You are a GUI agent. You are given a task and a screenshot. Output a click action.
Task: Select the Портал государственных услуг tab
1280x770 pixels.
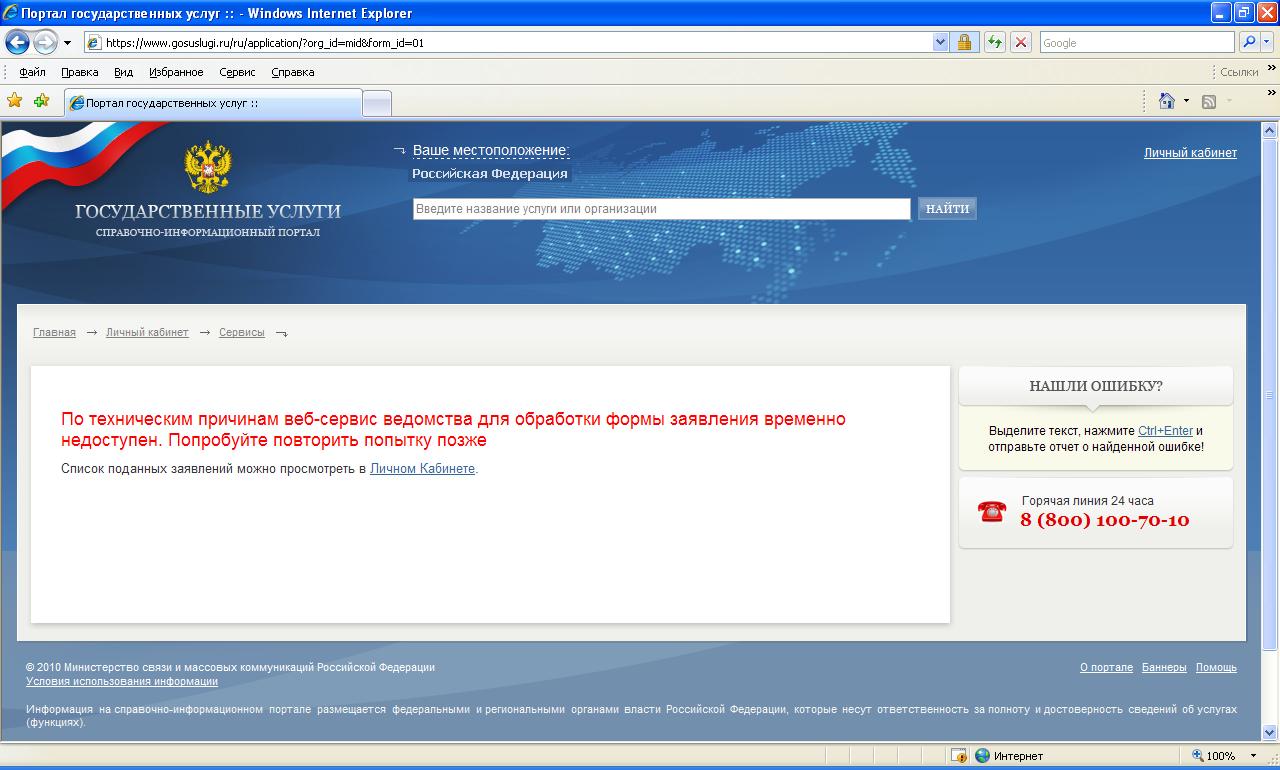[212, 103]
